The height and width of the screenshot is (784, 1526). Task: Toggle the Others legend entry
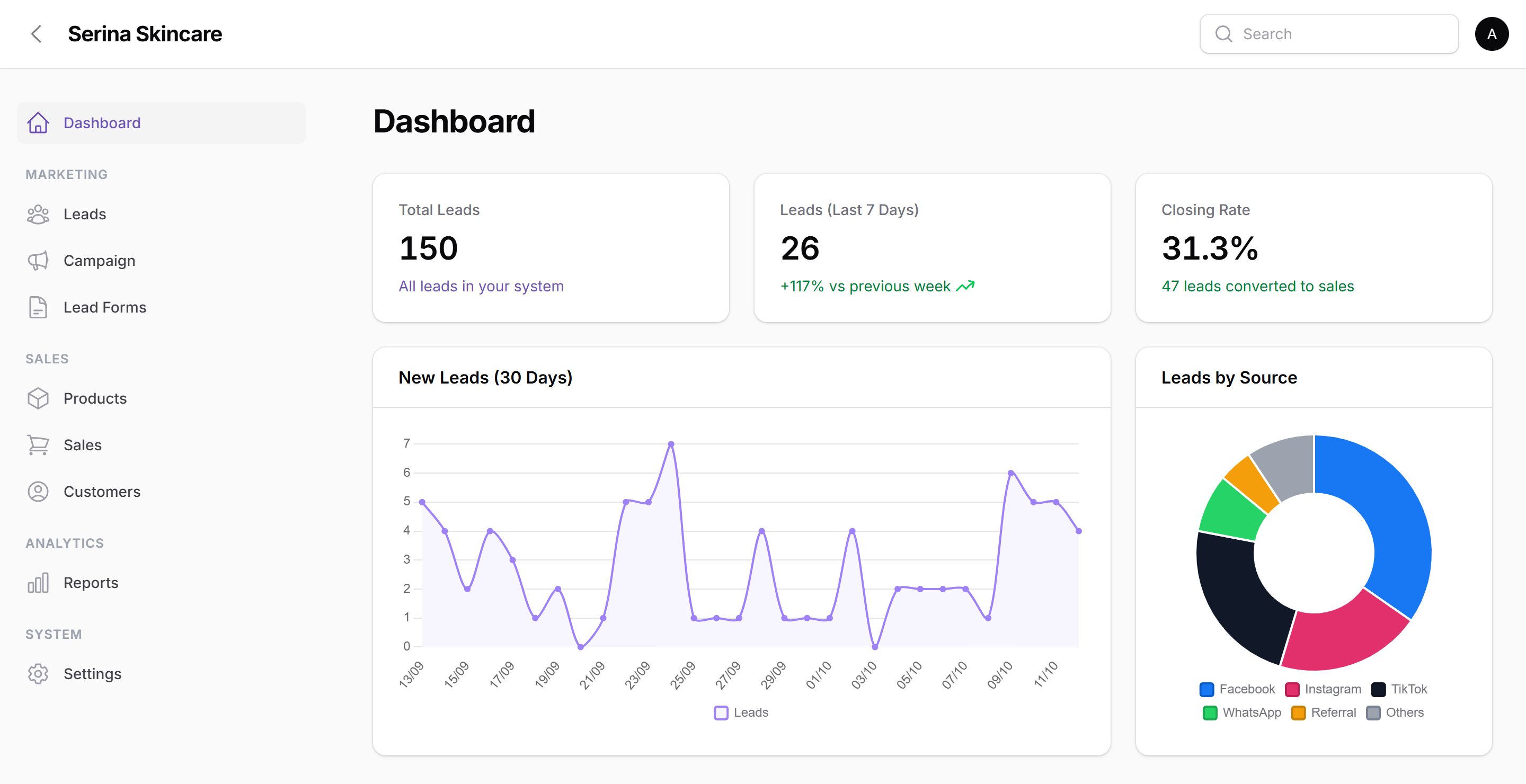(1395, 712)
